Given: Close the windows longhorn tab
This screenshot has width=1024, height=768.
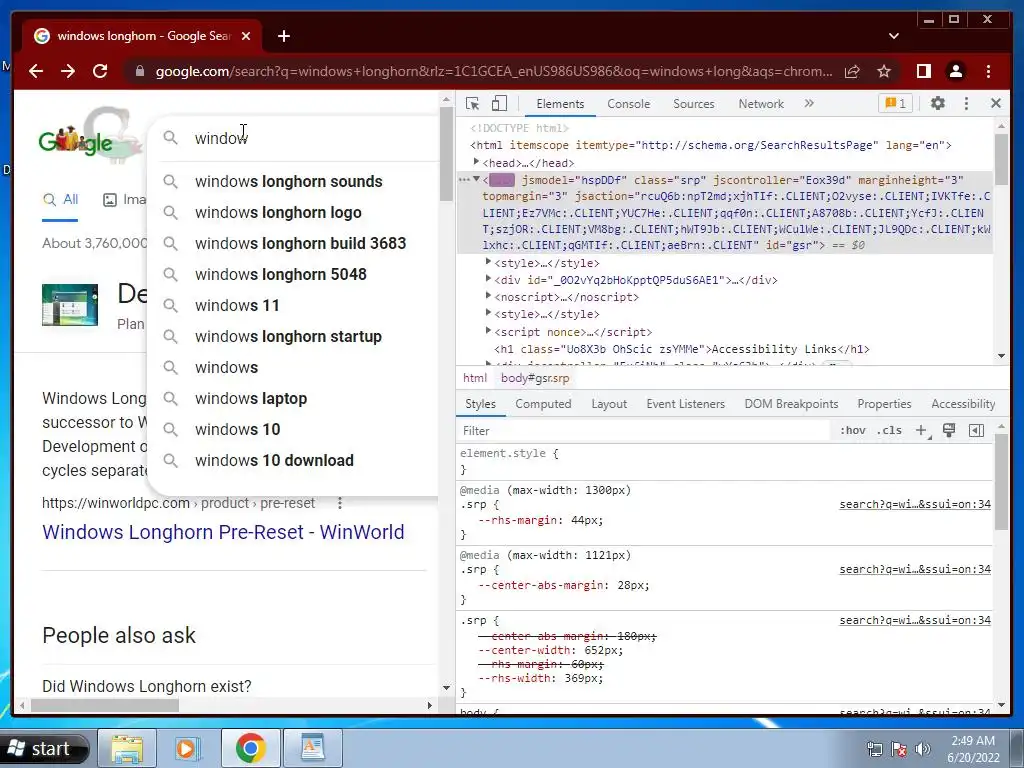Looking at the screenshot, I should (x=246, y=36).
